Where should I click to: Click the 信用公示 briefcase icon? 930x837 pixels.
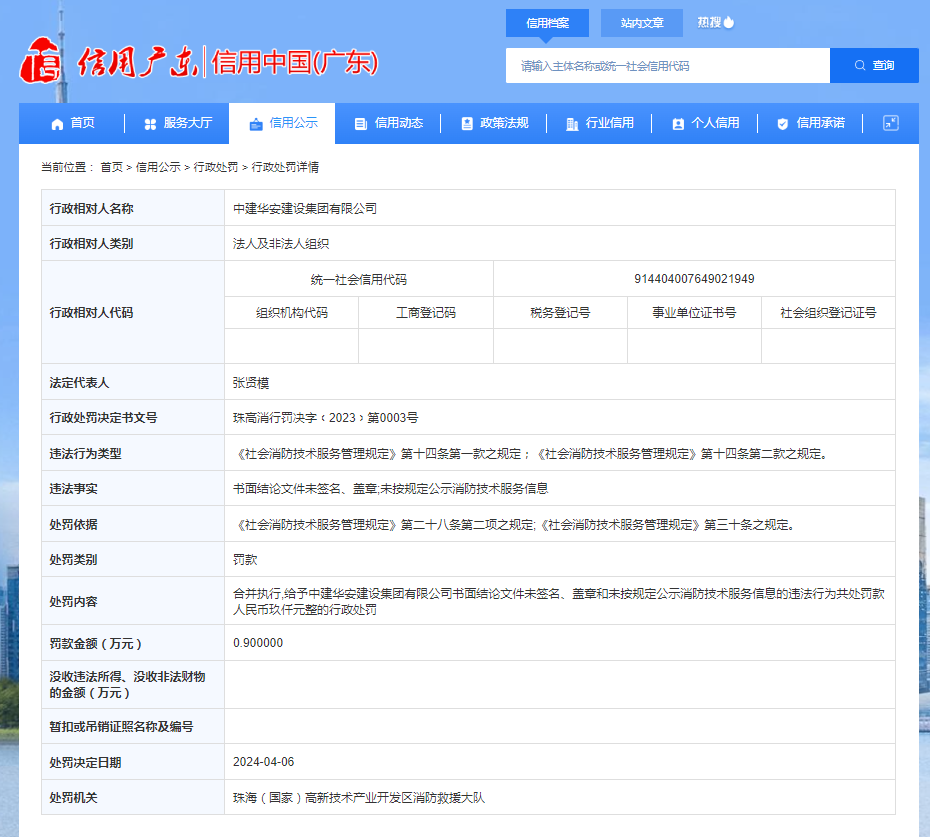256,124
